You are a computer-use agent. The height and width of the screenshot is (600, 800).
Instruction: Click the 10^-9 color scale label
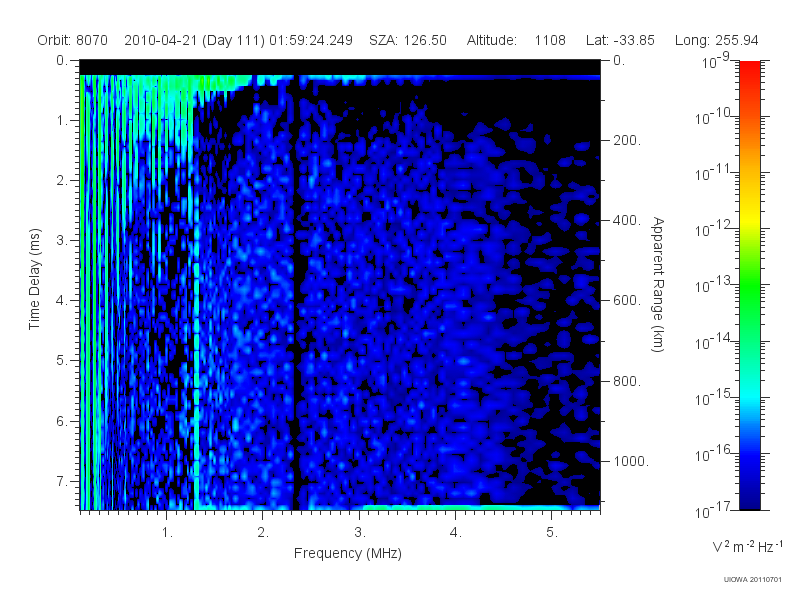pyautogui.click(x=716, y=61)
